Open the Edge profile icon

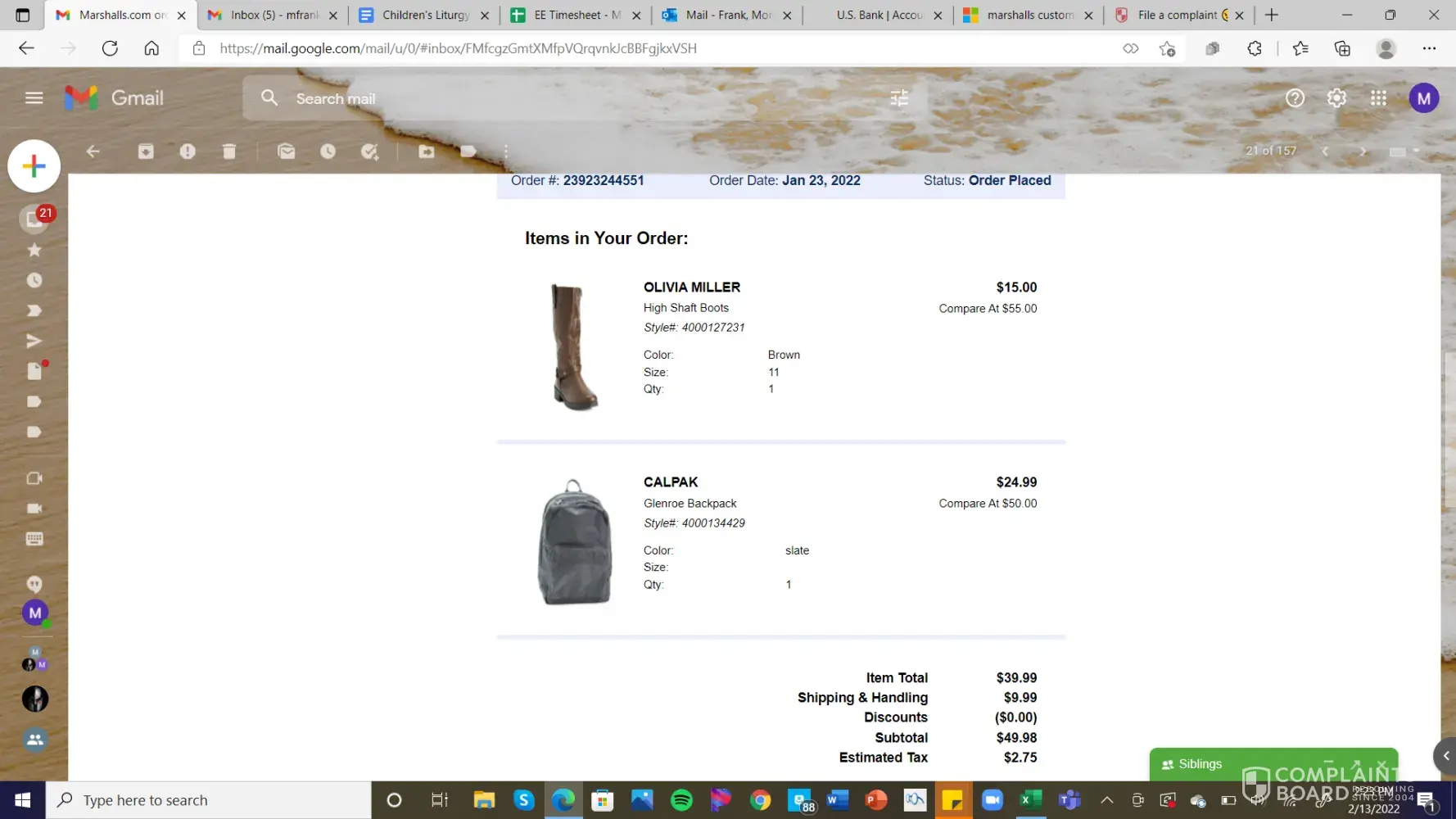(x=1386, y=48)
